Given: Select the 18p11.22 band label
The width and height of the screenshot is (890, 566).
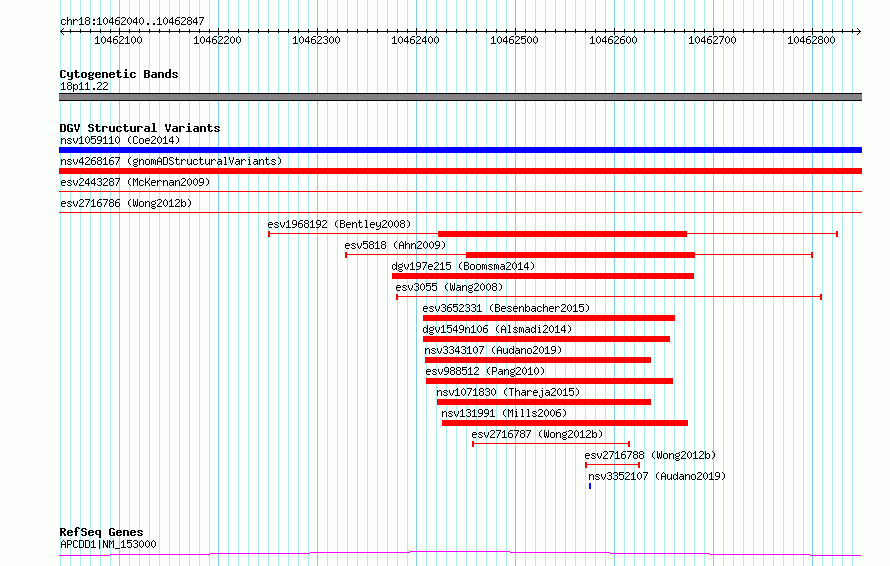Looking at the screenshot, I should click(84, 86).
